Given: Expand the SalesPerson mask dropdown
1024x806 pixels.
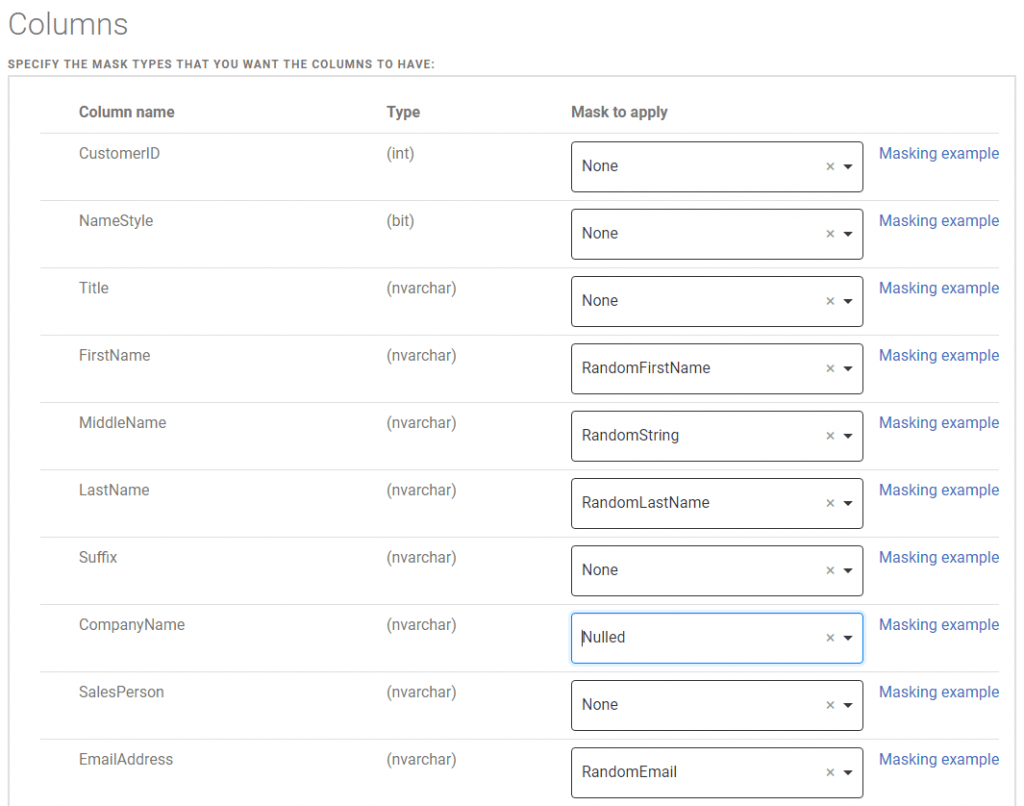Looking at the screenshot, I should pyautogui.click(x=847, y=705).
